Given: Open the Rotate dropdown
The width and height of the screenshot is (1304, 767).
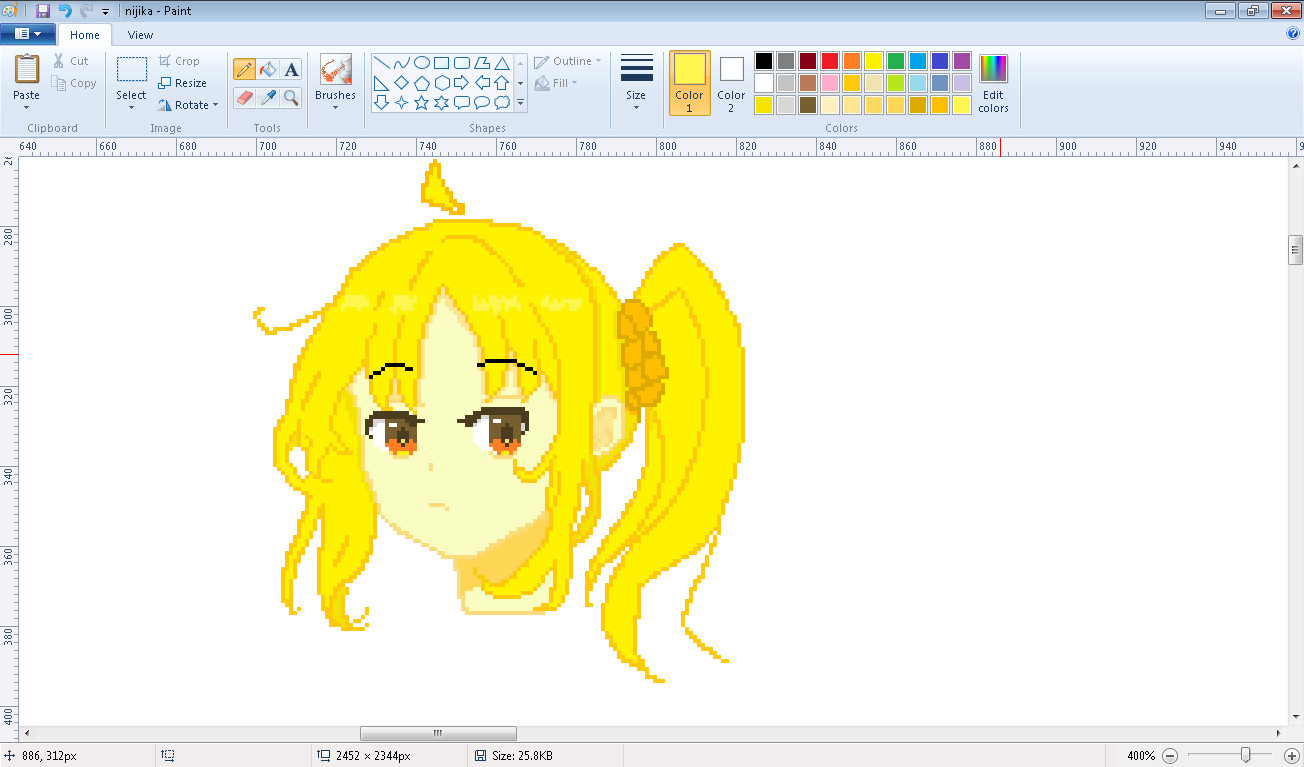Looking at the screenshot, I should 188,105.
